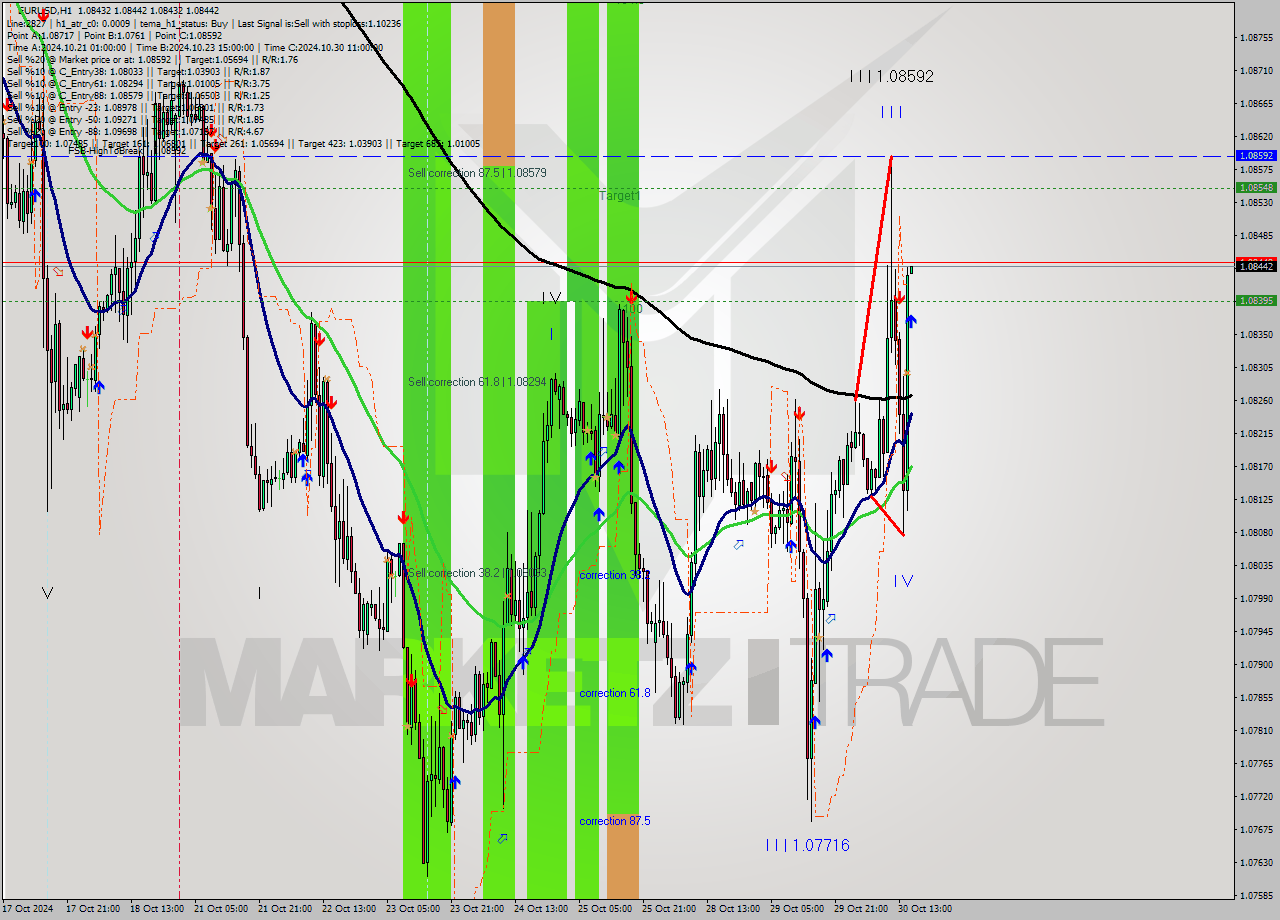The image size is (1280, 920).
Task: Click the 'FSB-HighToBreak' label
Action: click(x=108, y=151)
